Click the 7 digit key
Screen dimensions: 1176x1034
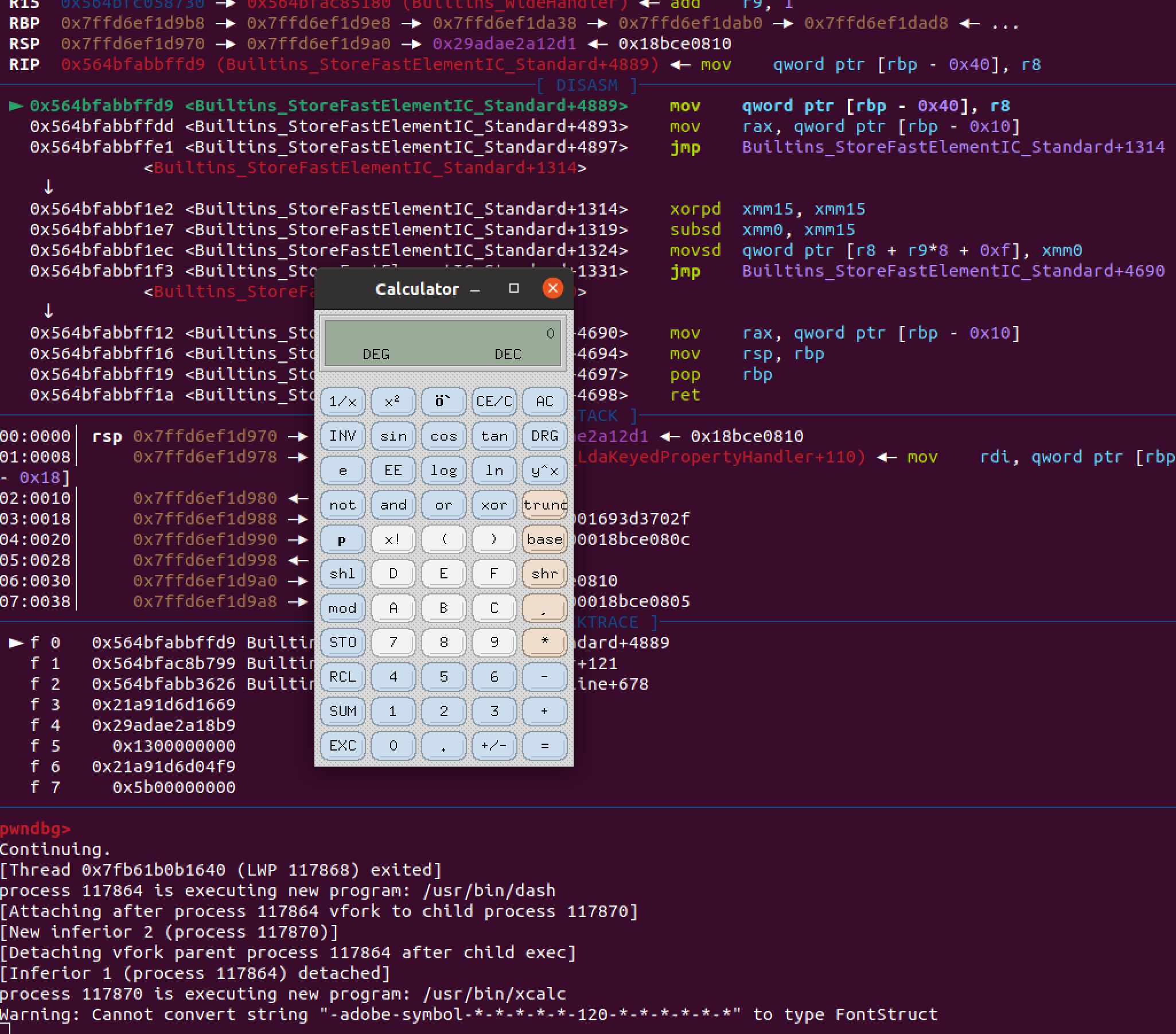393,642
